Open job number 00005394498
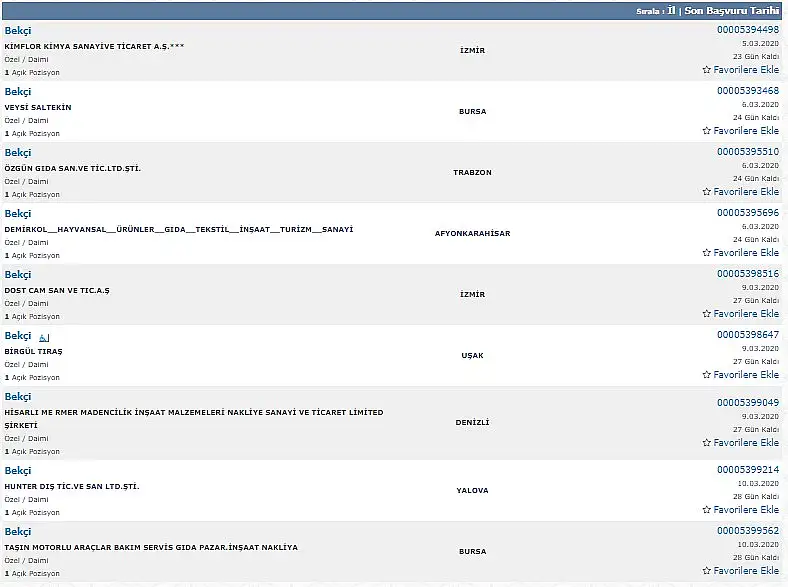The image size is (788, 587). point(748,30)
